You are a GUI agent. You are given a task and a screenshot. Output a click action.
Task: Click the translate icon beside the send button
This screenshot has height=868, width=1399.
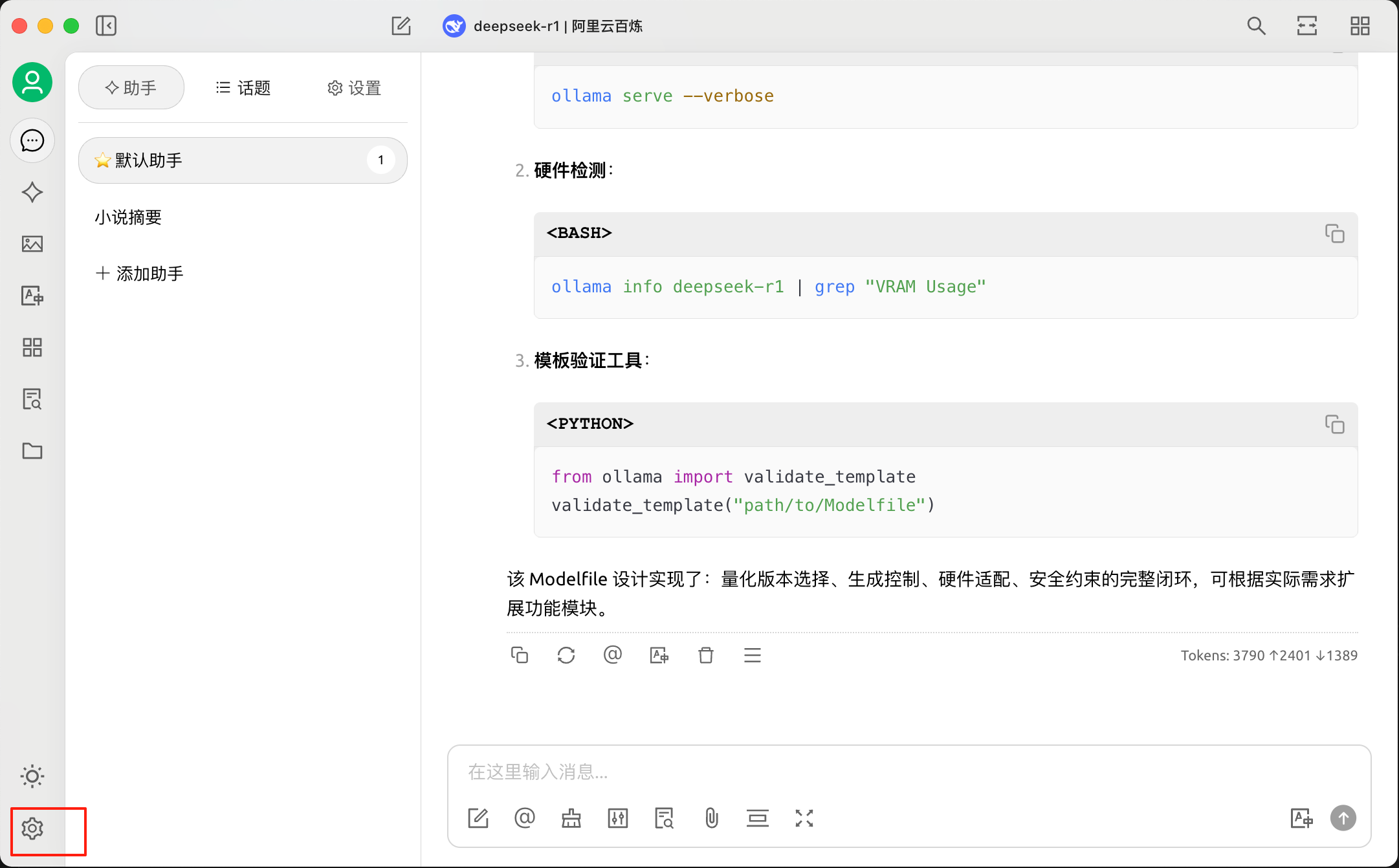pos(1301,818)
